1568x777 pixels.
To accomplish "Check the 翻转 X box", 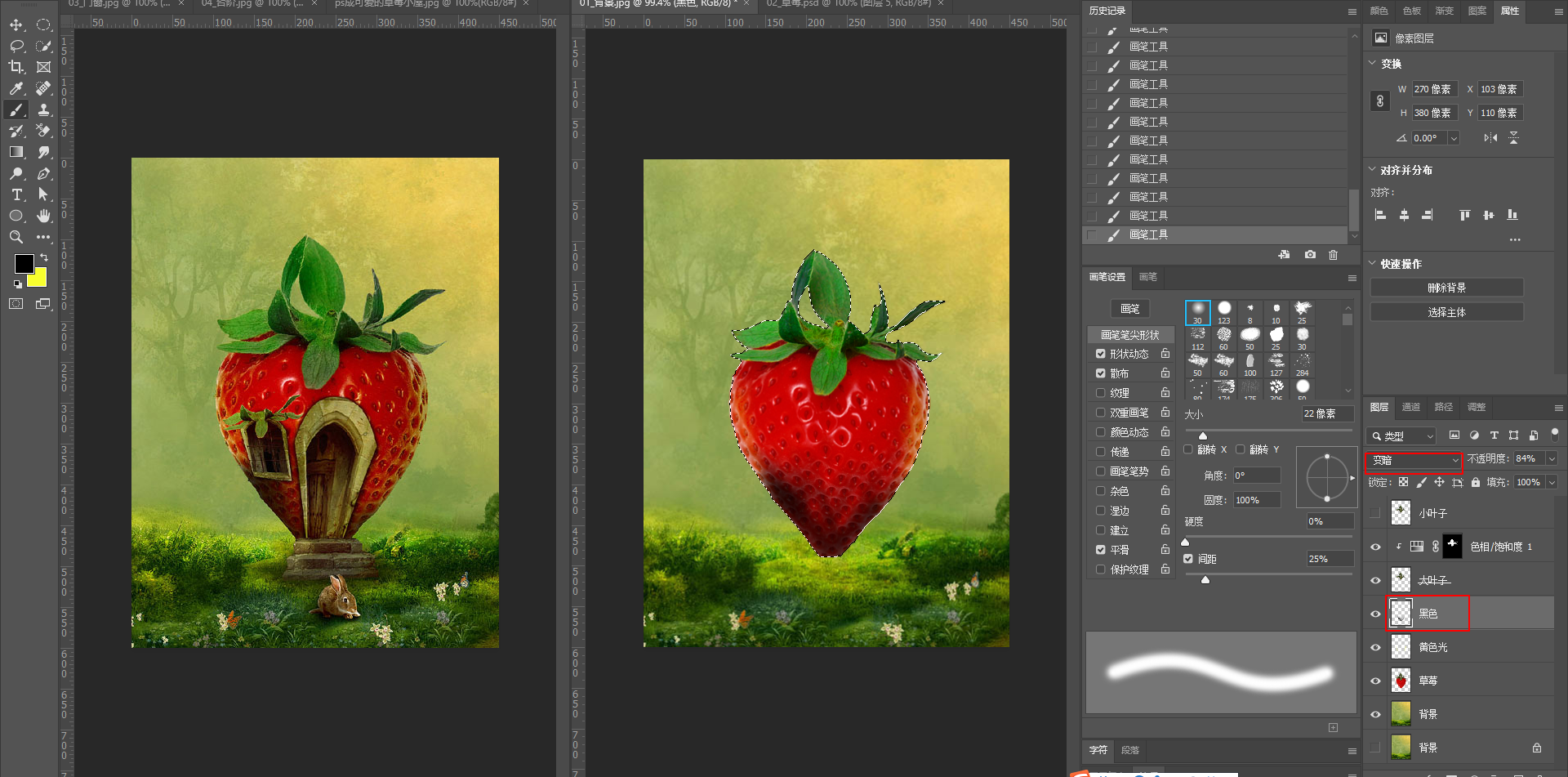I will click(1188, 449).
